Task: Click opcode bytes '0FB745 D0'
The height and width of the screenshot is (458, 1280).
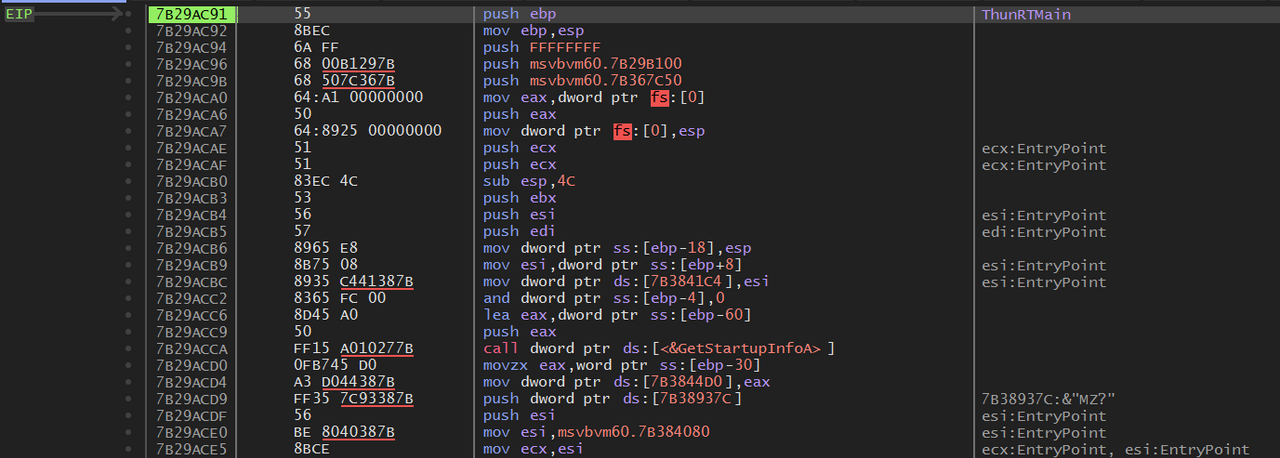Action: pyautogui.click(x=333, y=366)
